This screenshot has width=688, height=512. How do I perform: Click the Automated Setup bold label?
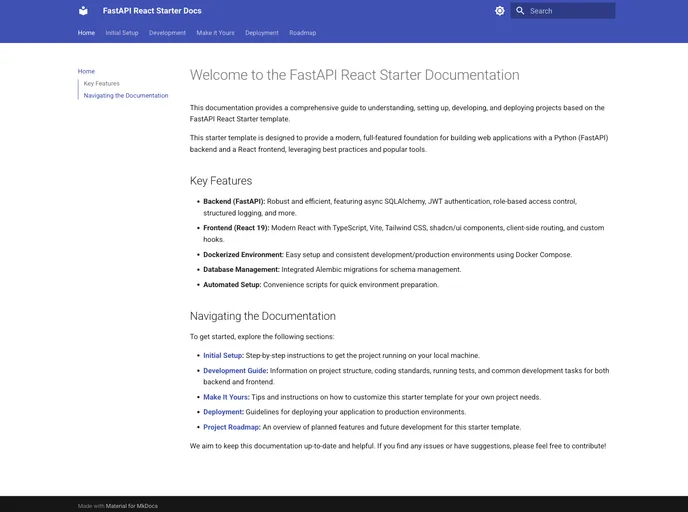click(232, 285)
